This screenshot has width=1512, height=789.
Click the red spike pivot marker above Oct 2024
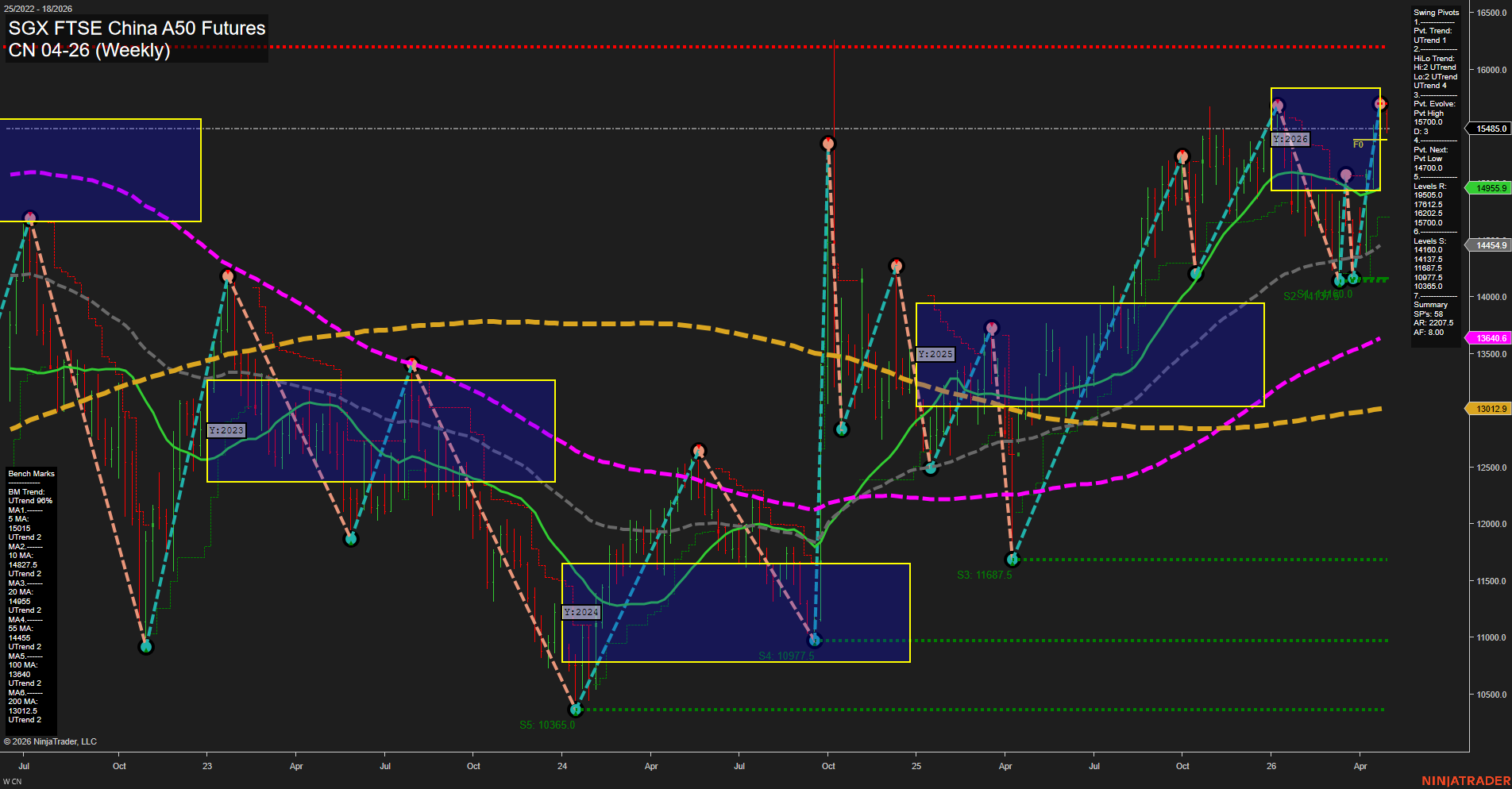[828, 144]
